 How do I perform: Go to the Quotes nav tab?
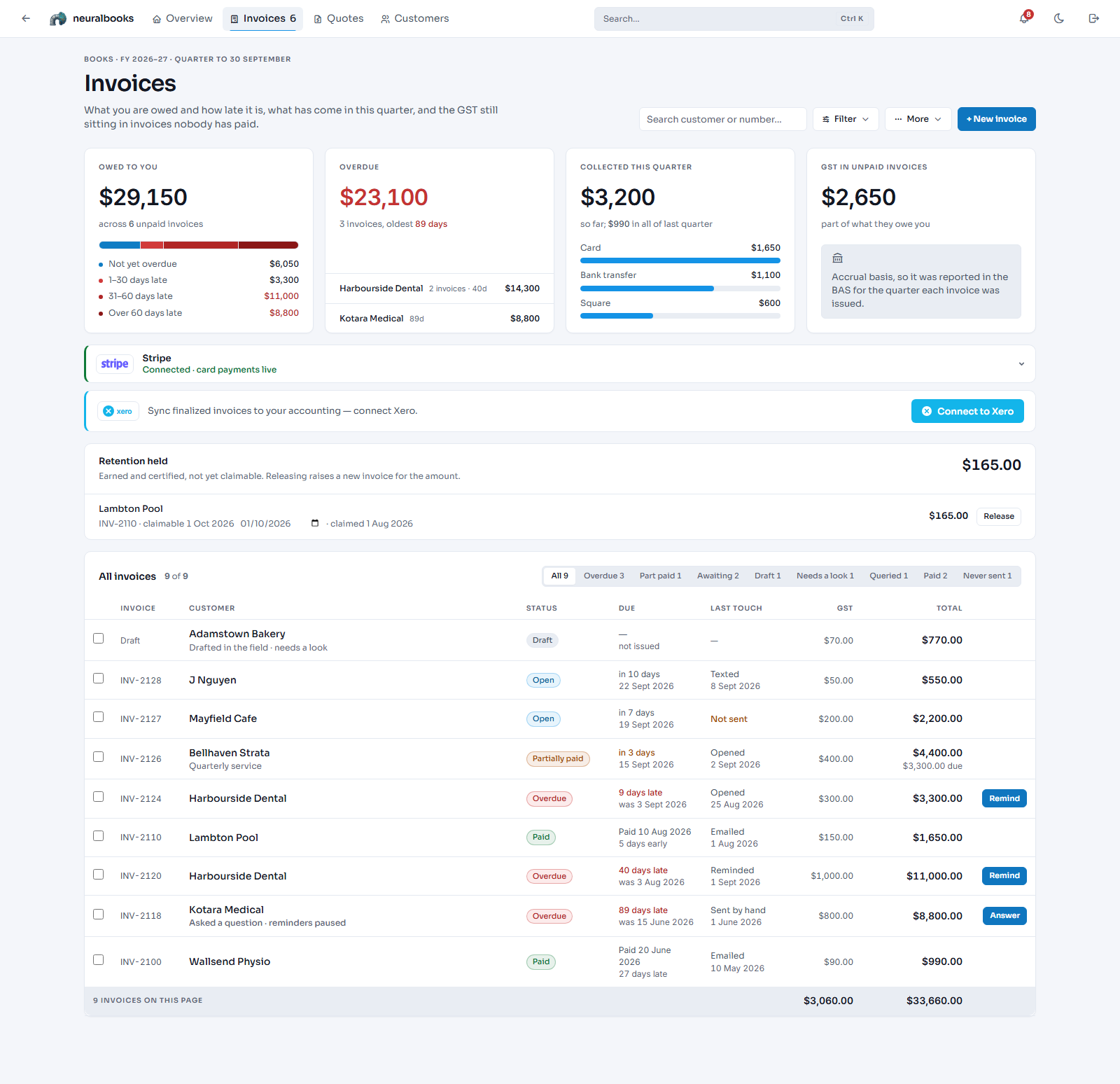pyautogui.click(x=339, y=19)
